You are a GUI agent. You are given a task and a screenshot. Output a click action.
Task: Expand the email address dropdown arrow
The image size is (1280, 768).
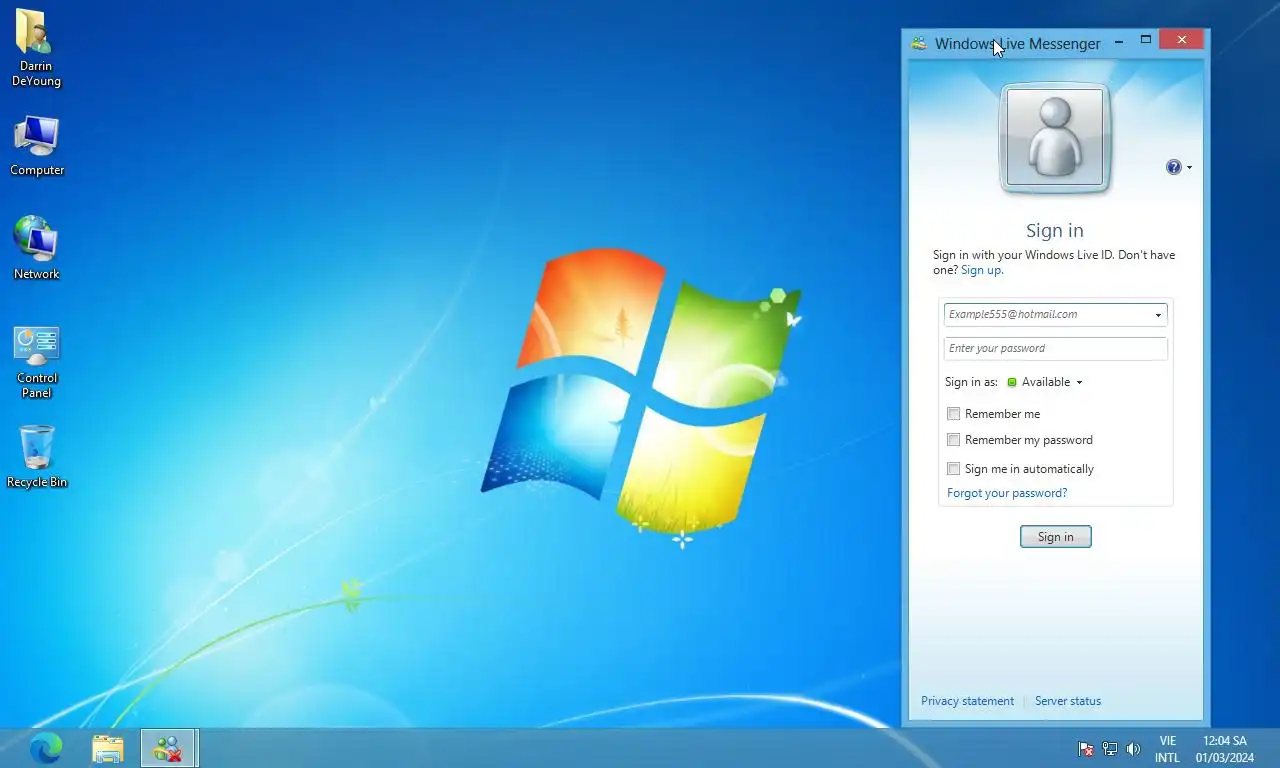click(1158, 315)
